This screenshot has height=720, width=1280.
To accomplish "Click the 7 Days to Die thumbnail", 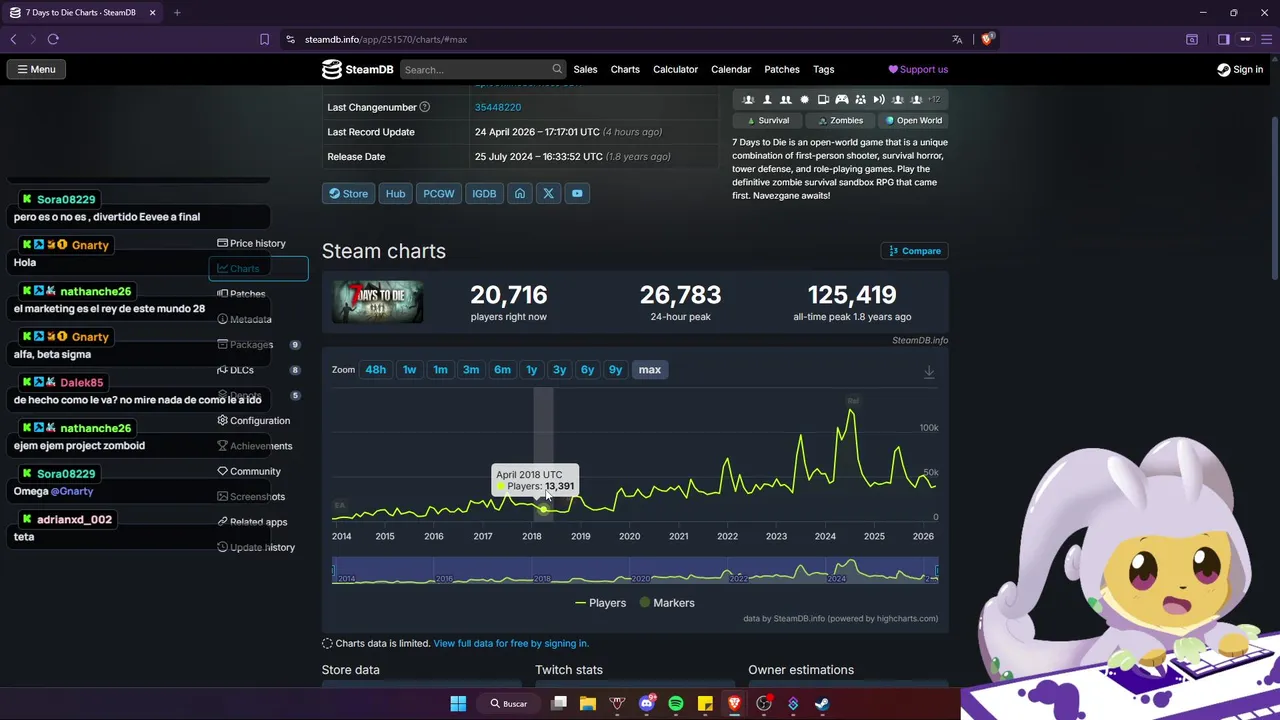I will (378, 302).
